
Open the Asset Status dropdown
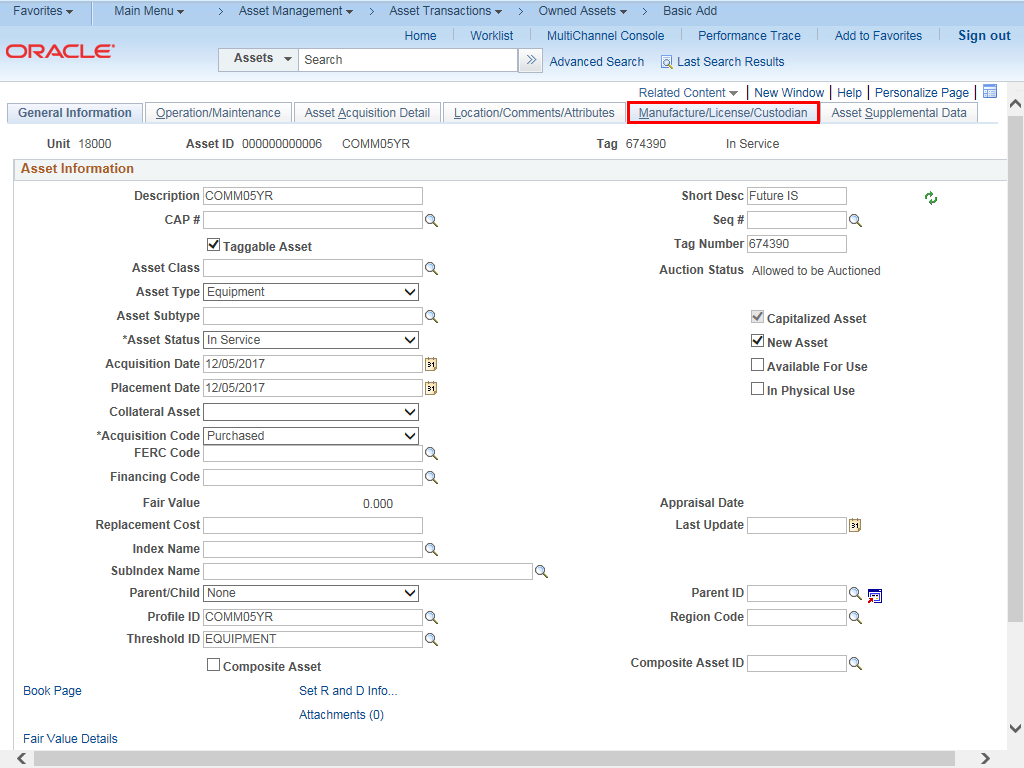click(311, 340)
